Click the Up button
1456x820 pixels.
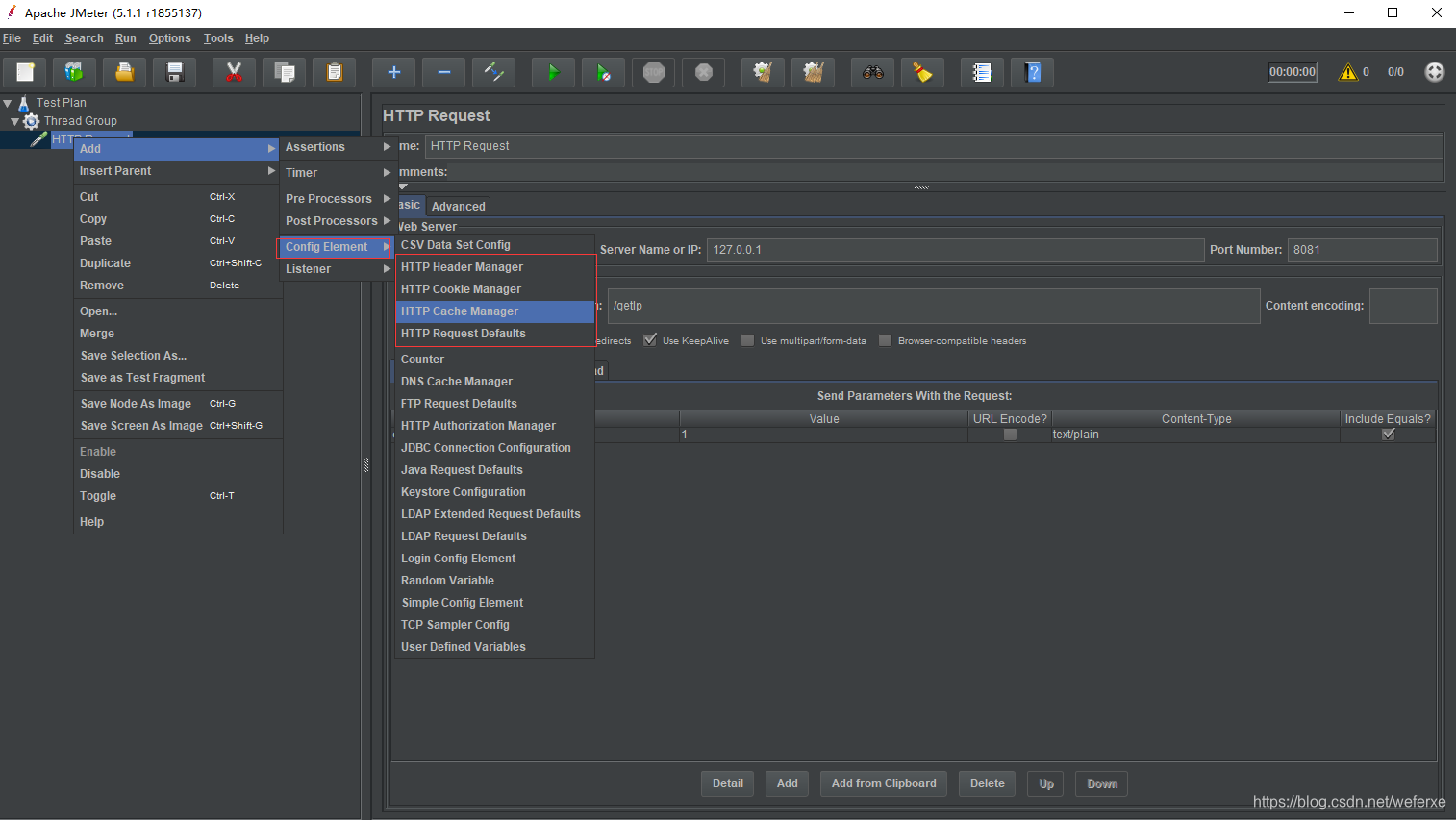(1046, 783)
